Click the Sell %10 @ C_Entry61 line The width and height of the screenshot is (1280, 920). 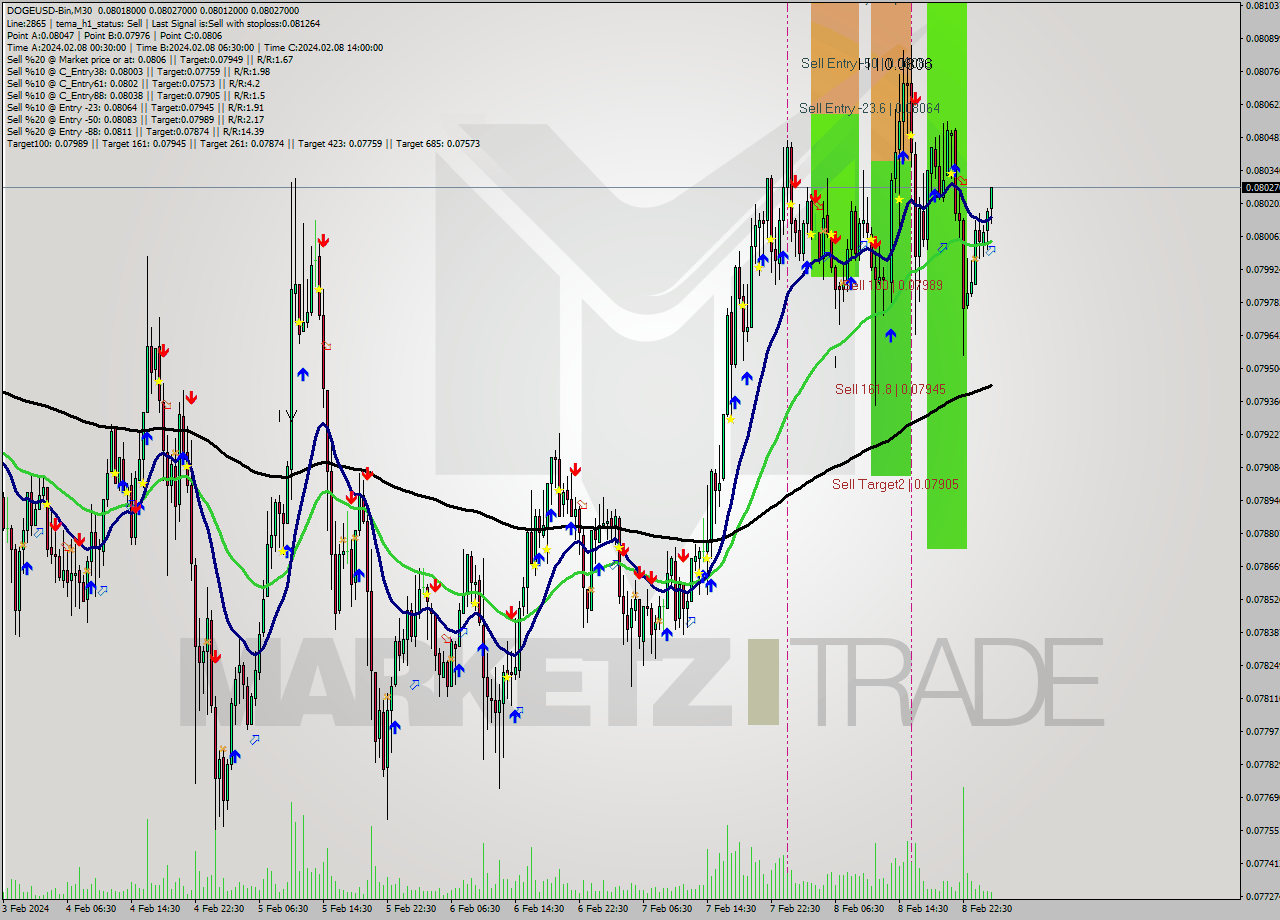click(x=133, y=83)
